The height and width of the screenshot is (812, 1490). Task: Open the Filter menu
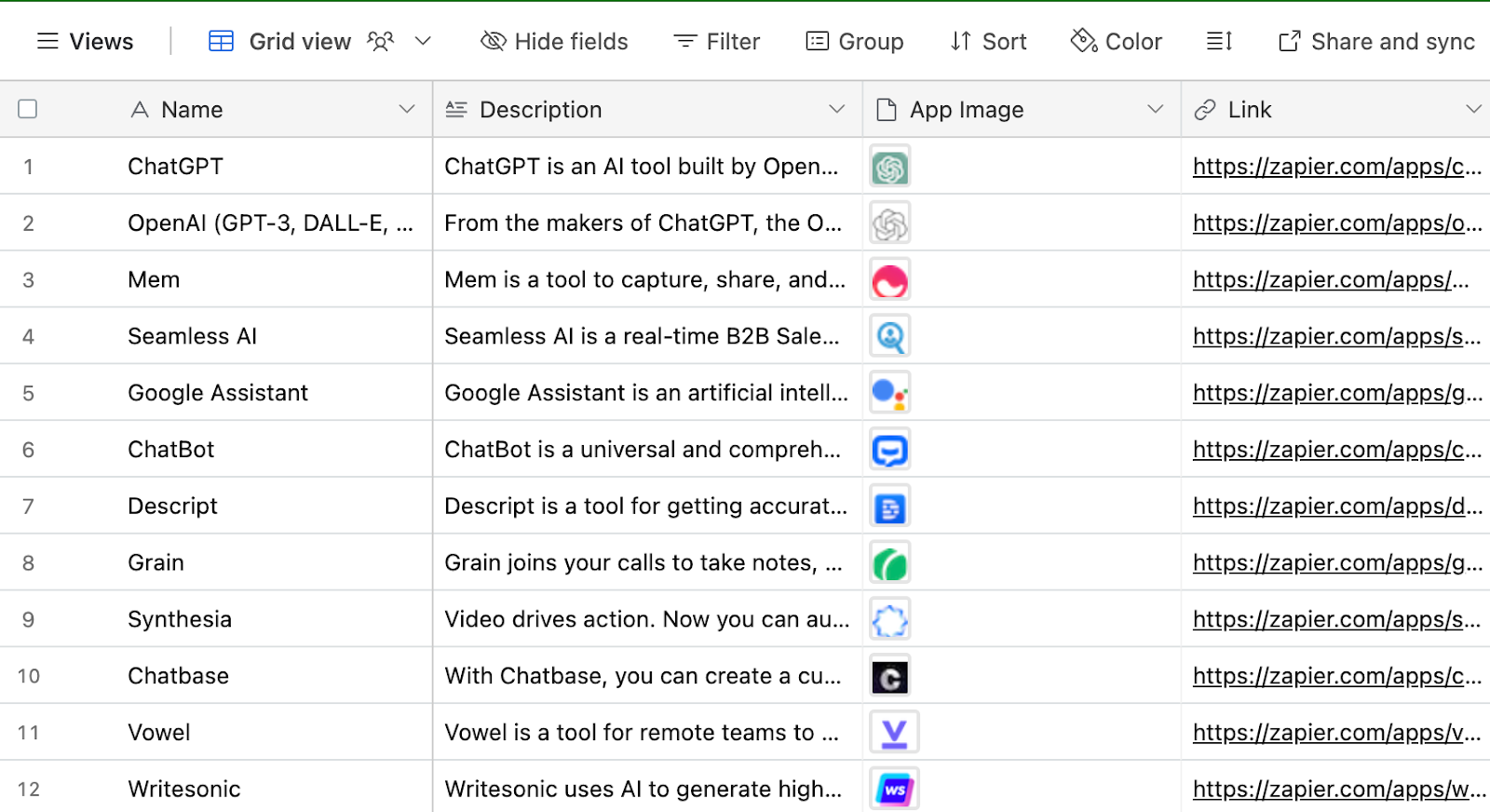717,42
